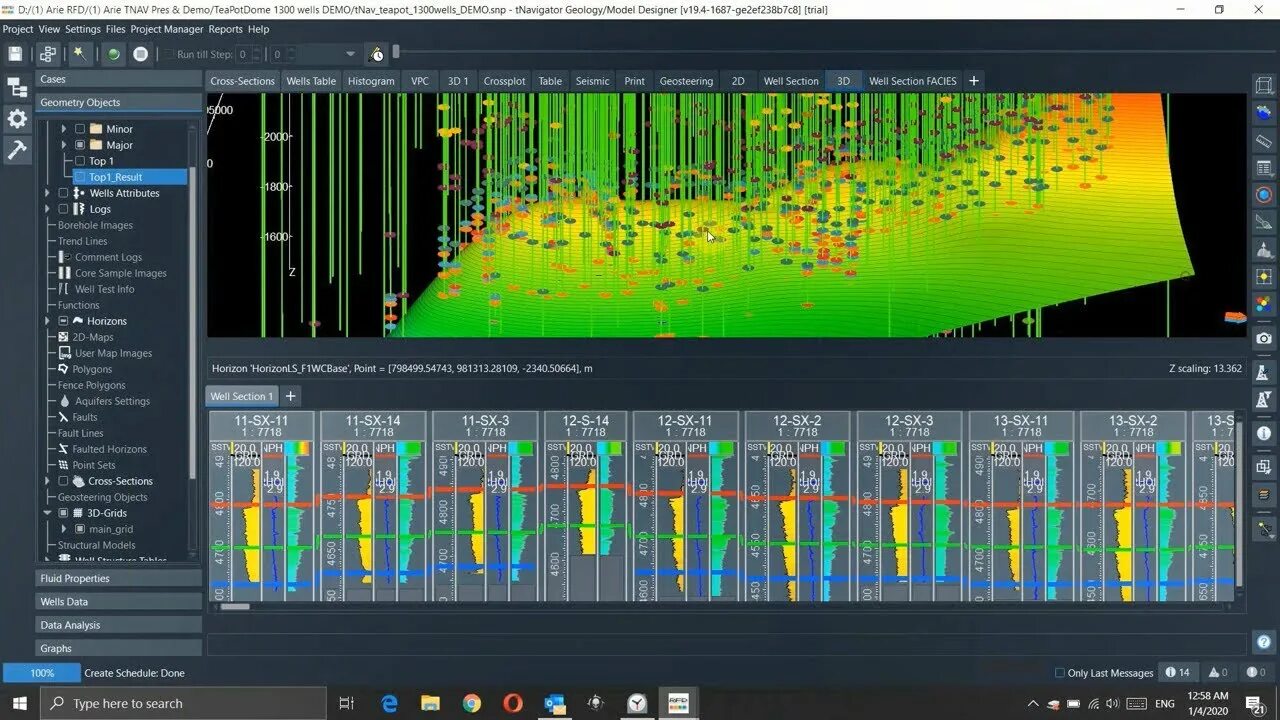Open the Wells Data section
Viewport: 1280px width, 720px height.
[118, 601]
